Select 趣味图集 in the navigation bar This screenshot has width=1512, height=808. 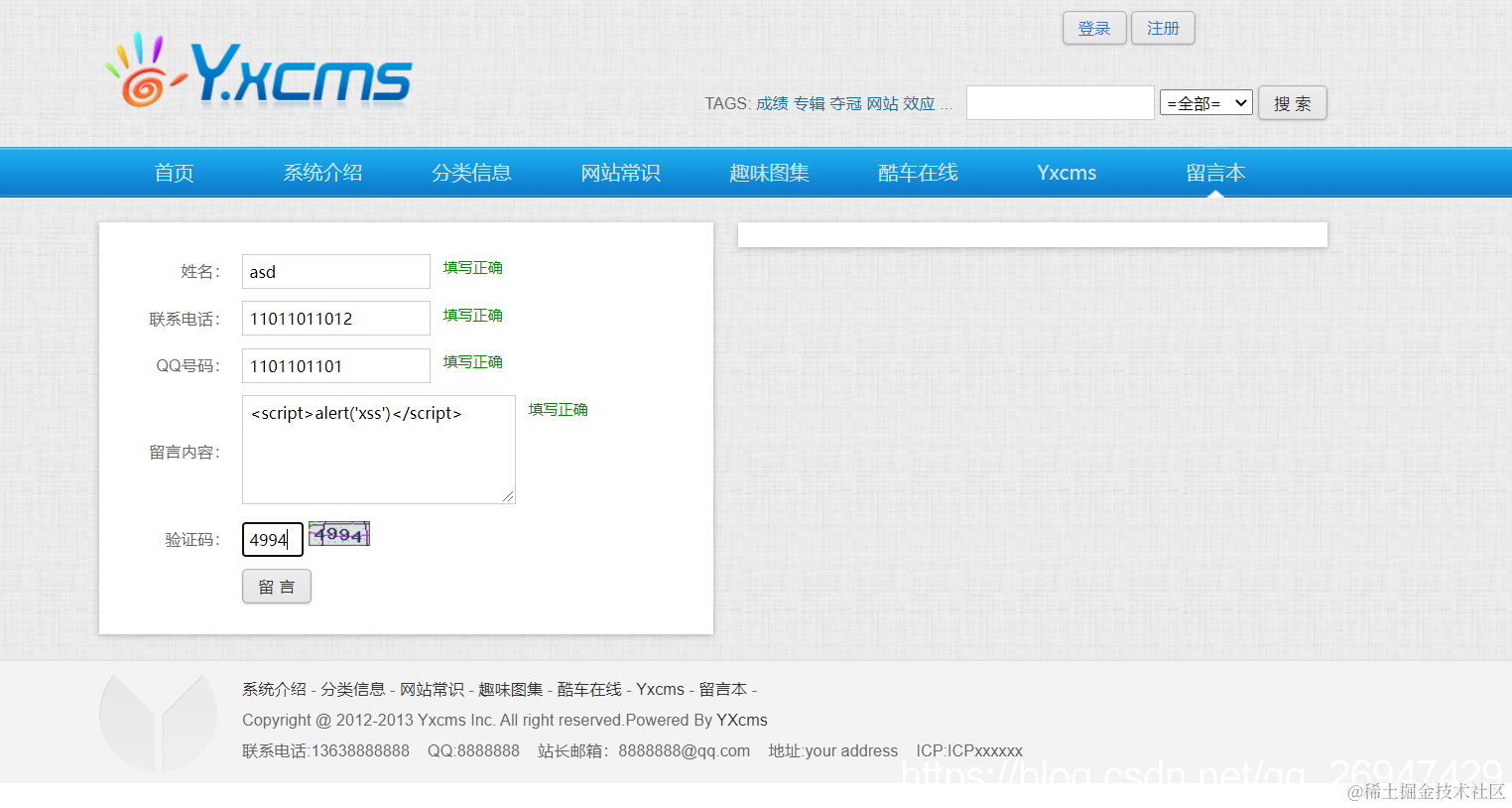coord(769,173)
